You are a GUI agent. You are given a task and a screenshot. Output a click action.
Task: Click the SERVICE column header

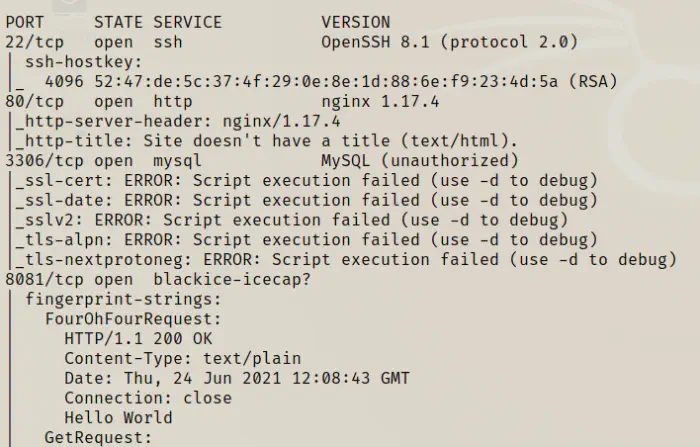click(x=189, y=22)
